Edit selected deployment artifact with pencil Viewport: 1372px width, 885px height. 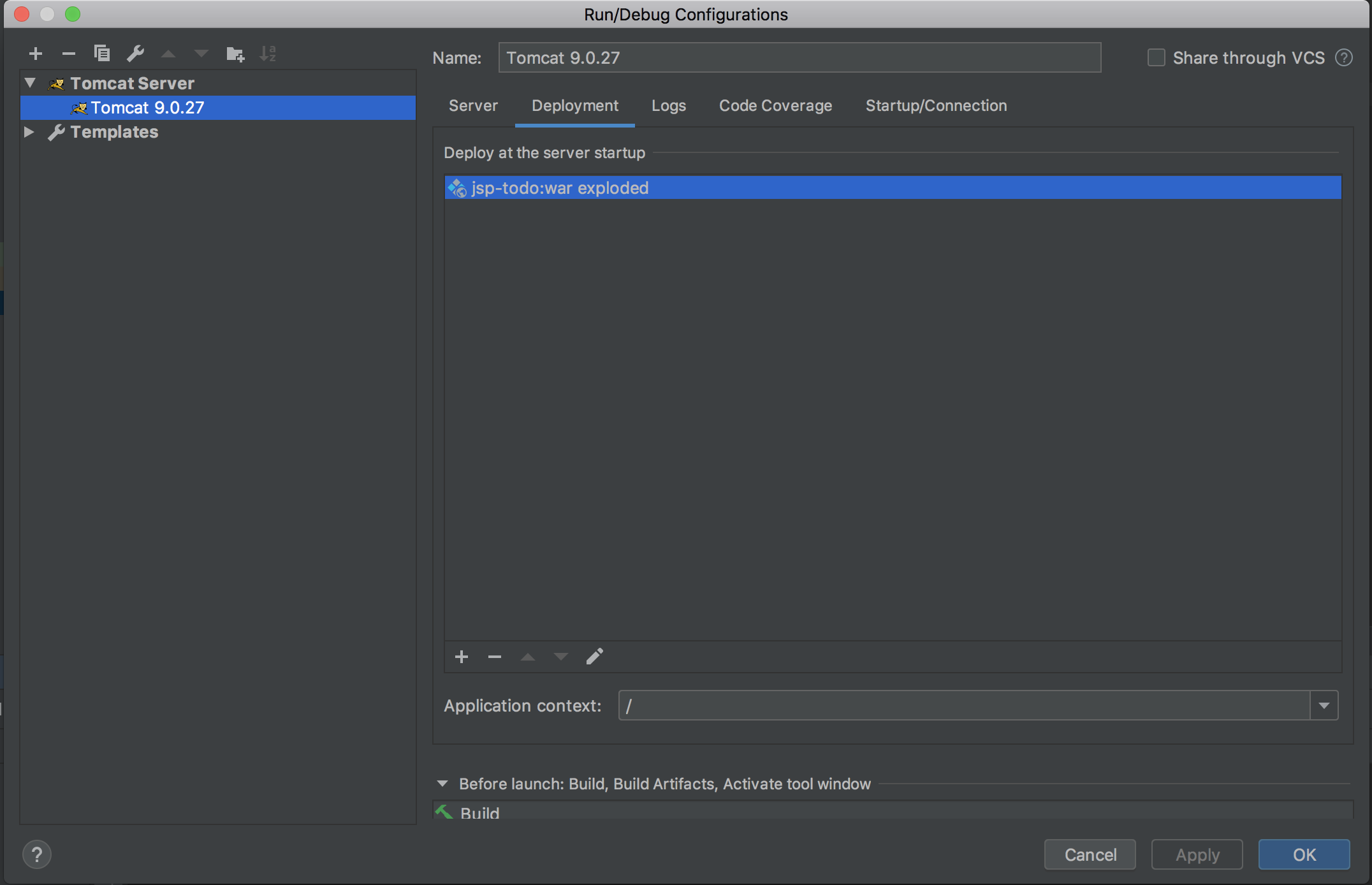(594, 657)
